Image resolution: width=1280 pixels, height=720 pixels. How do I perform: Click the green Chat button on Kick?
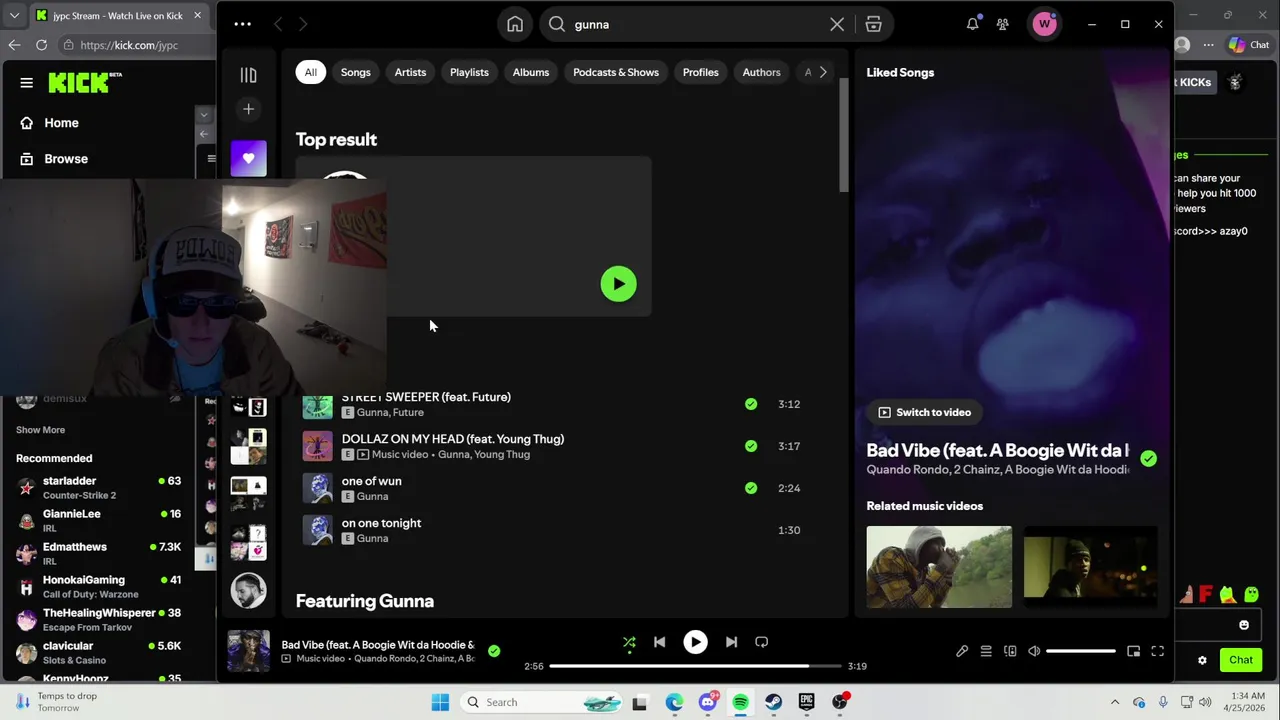(1241, 660)
